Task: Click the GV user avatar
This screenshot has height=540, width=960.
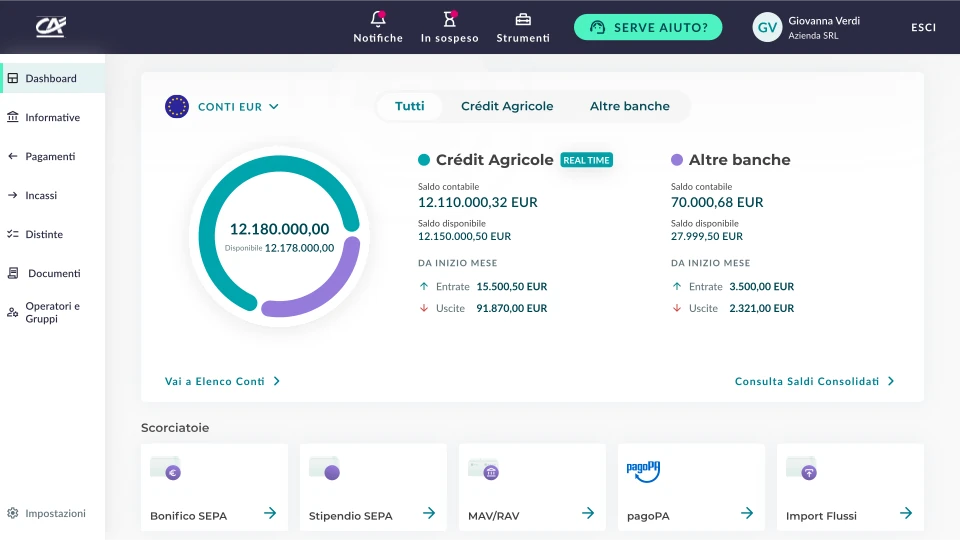Action: [767, 28]
